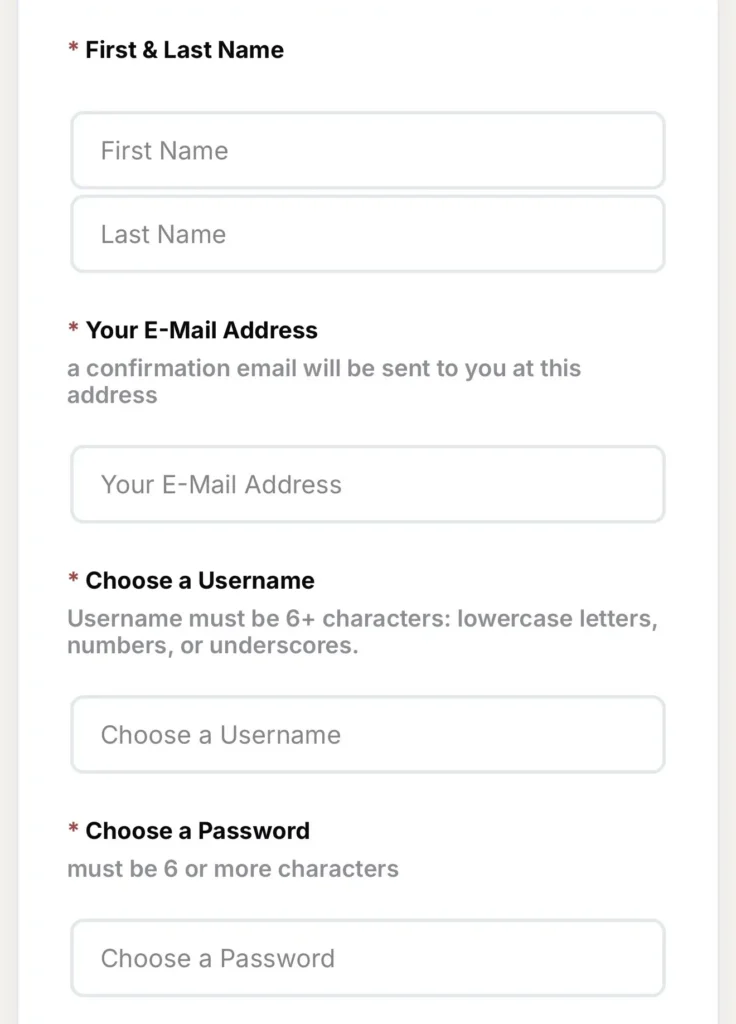Click the bold "Choose a Username" heading

point(200,581)
